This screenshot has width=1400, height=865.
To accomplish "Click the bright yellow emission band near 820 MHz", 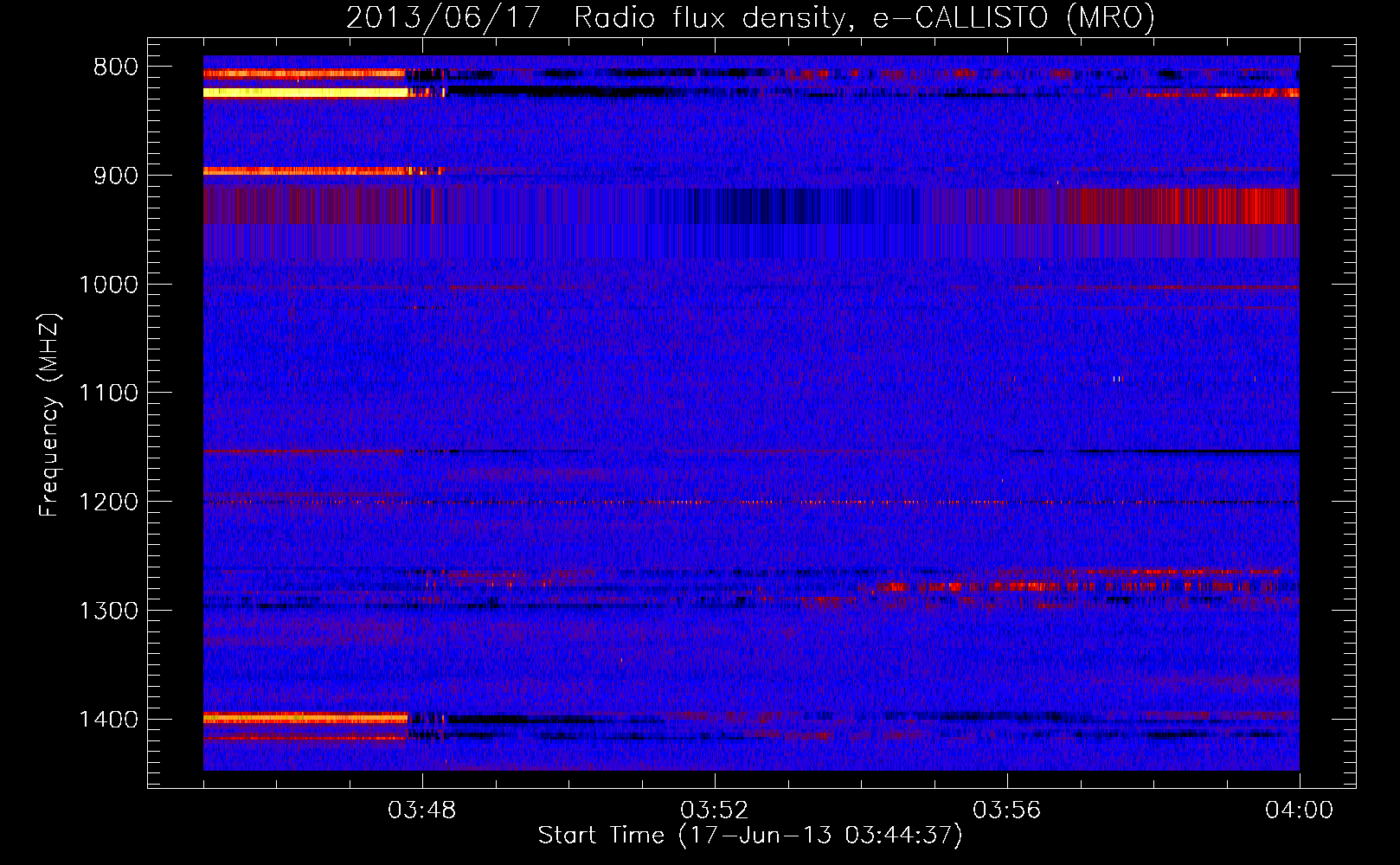I will [x=305, y=93].
